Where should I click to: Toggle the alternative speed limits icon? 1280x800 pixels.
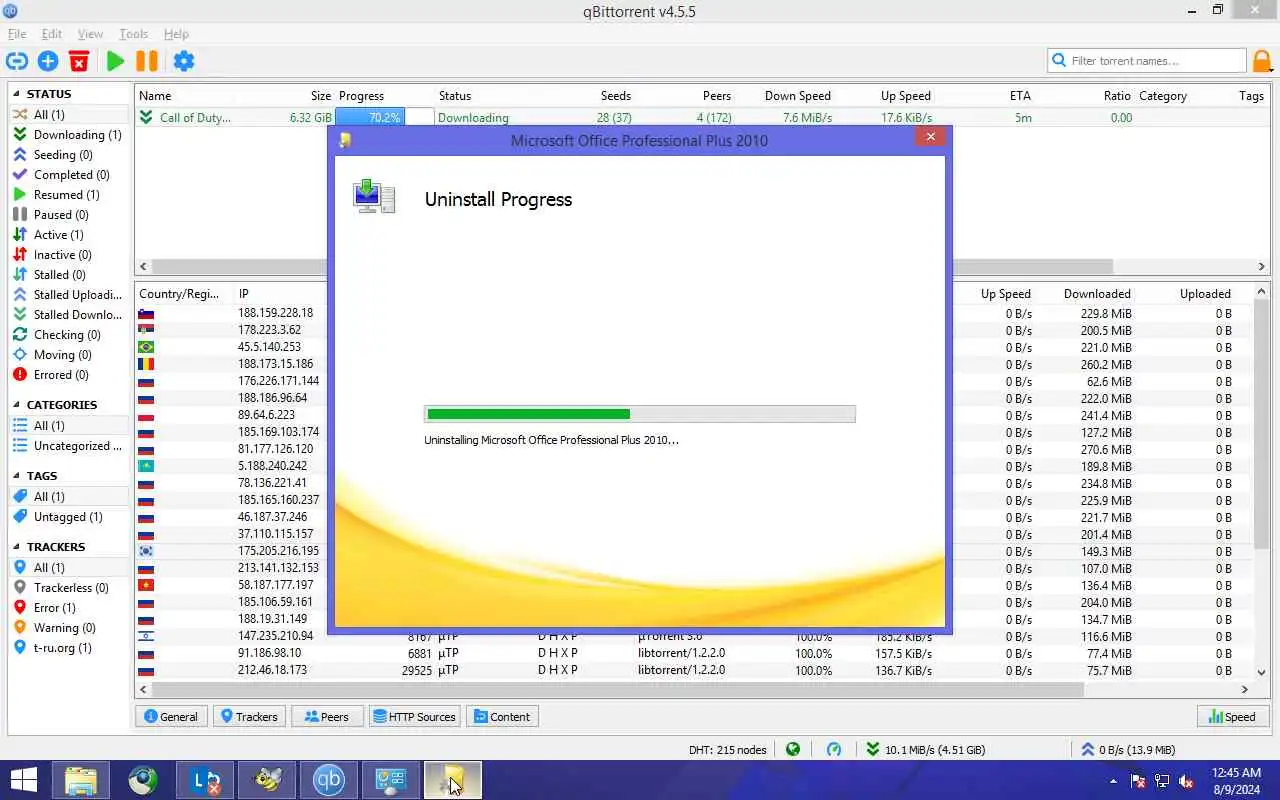pyautogui.click(x=834, y=749)
